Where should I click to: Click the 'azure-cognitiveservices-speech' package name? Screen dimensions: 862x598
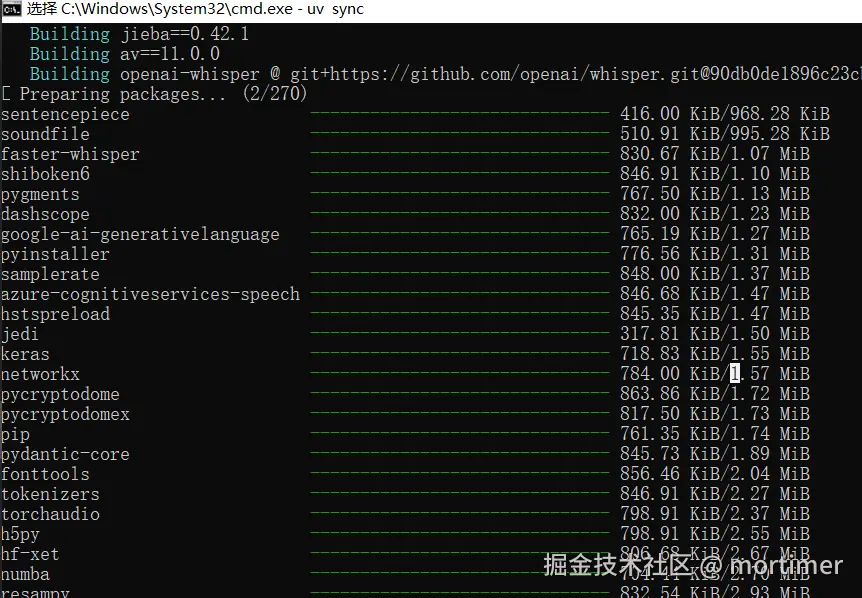[x=150, y=294]
